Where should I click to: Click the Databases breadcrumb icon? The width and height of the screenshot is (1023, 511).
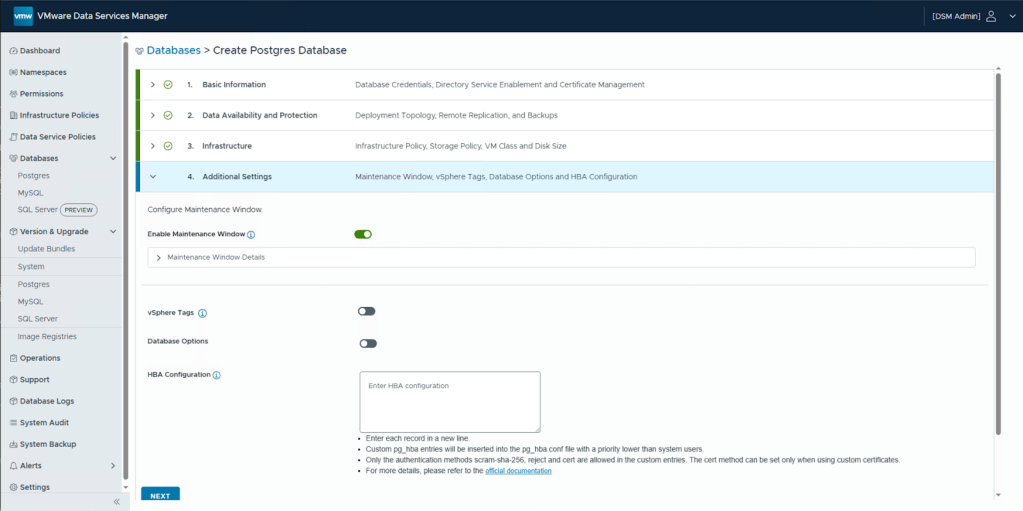point(139,51)
